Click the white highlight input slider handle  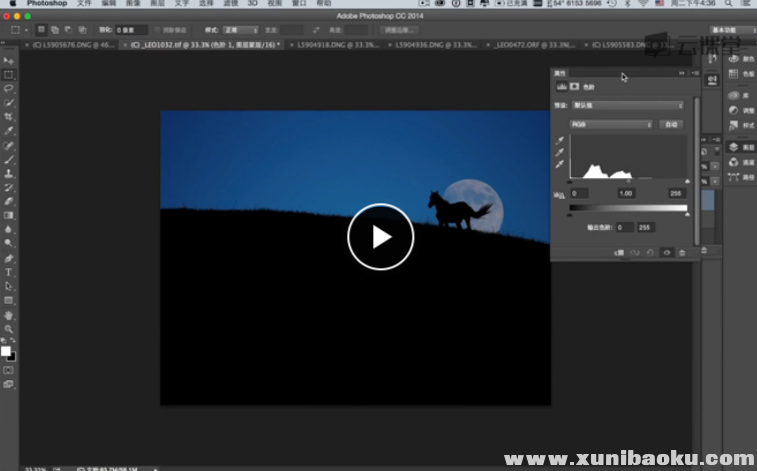click(x=686, y=182)
